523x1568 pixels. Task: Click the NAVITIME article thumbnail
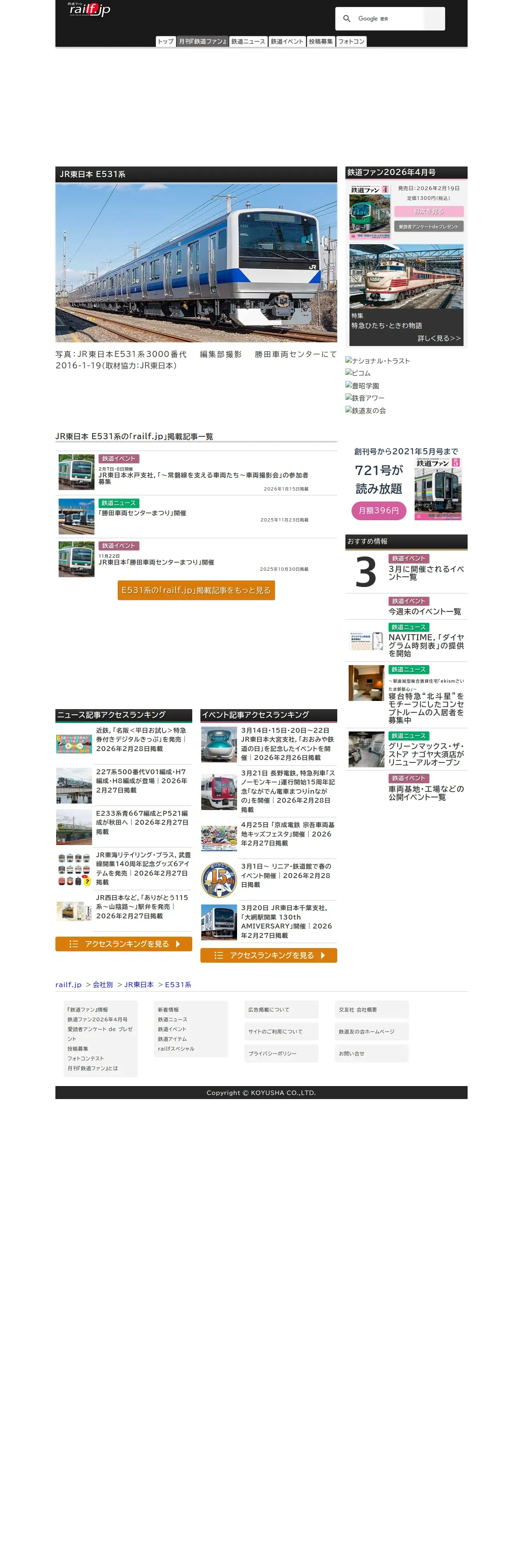click(366, 640)
